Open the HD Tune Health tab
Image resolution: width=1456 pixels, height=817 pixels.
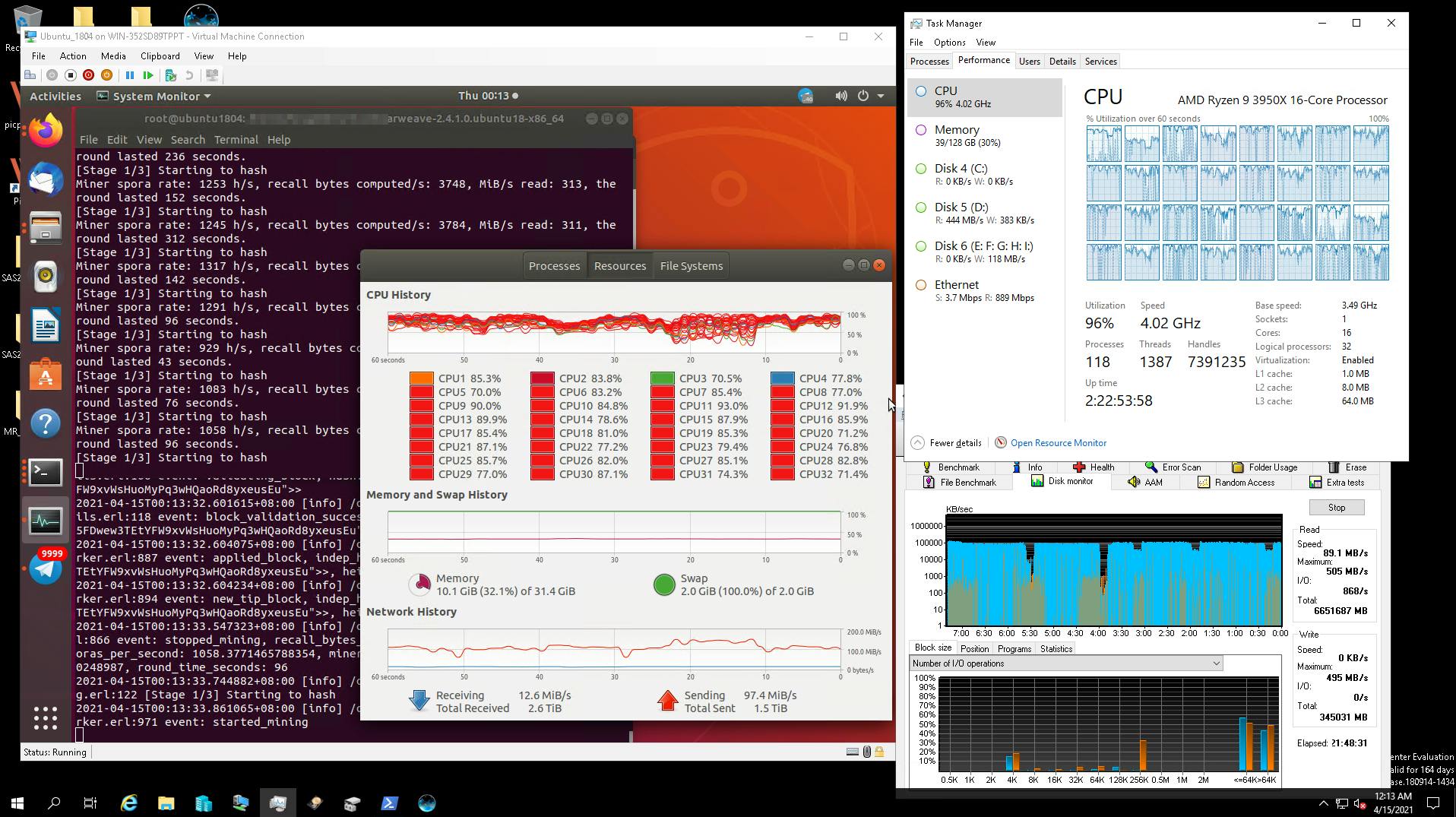[1094, 467]
